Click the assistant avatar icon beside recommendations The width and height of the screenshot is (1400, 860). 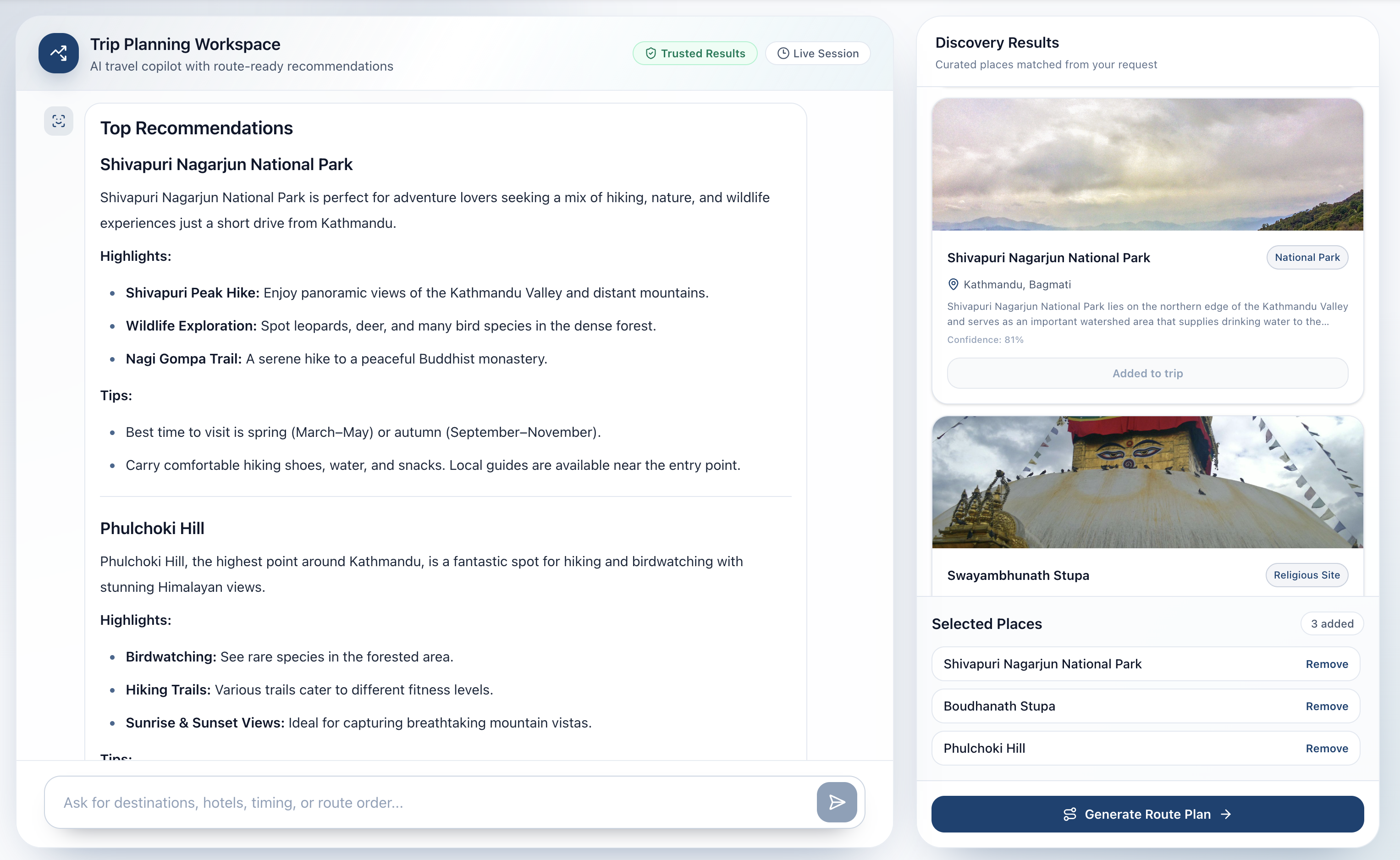[x=59, y=121]
